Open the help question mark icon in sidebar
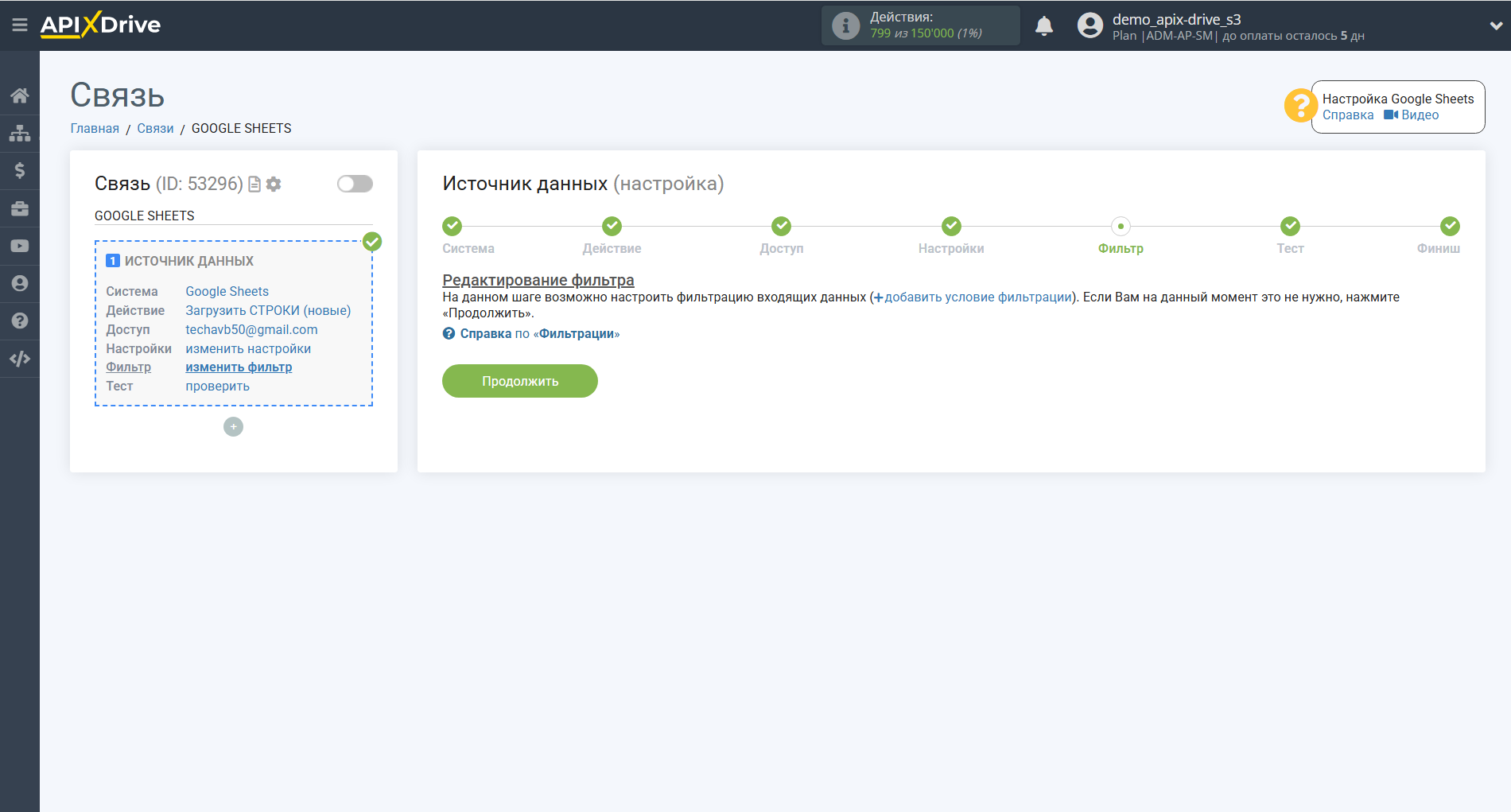The image size is (1511, 812). (19, 321)
